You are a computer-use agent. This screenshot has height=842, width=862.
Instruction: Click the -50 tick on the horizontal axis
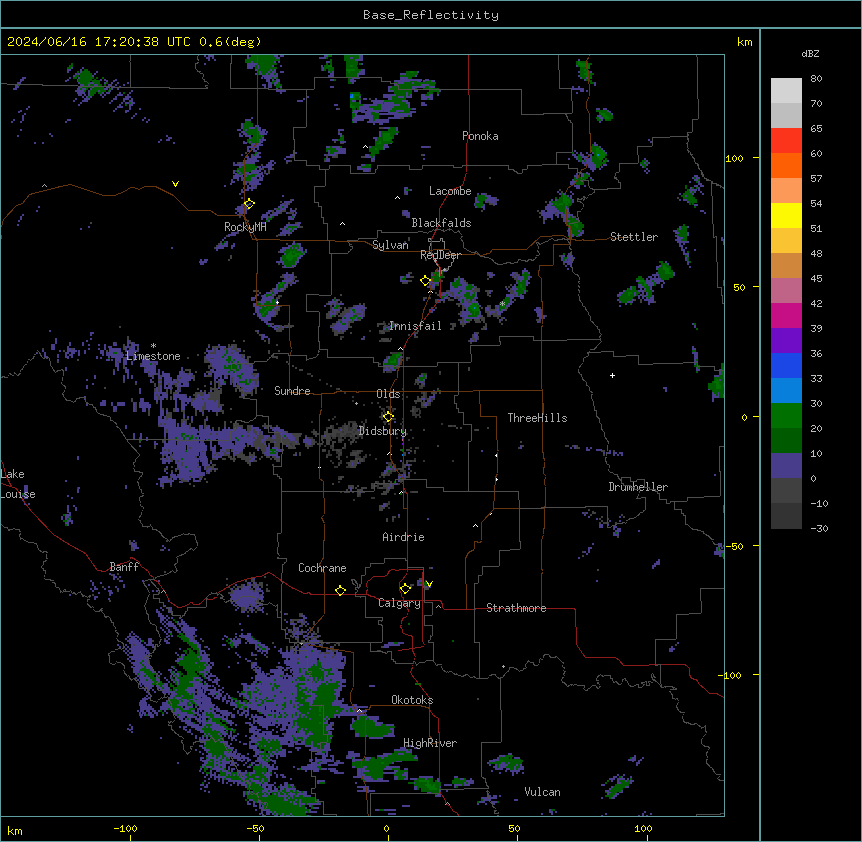coord(255,828)
